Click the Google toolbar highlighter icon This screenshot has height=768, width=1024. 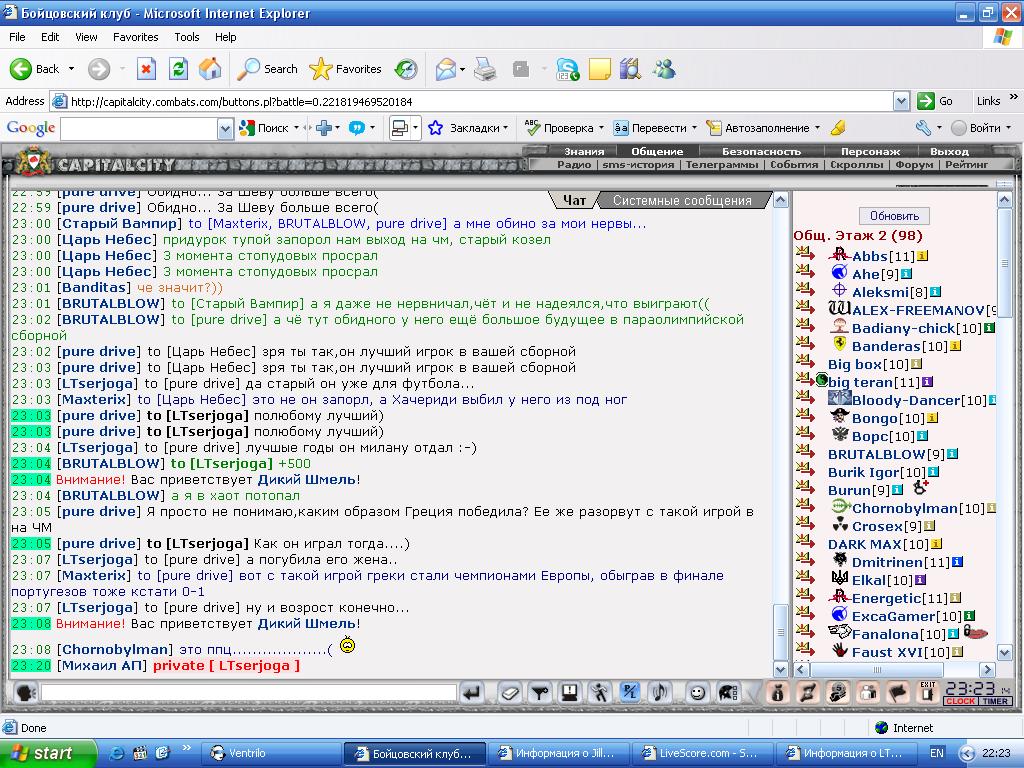click(838, 128)
